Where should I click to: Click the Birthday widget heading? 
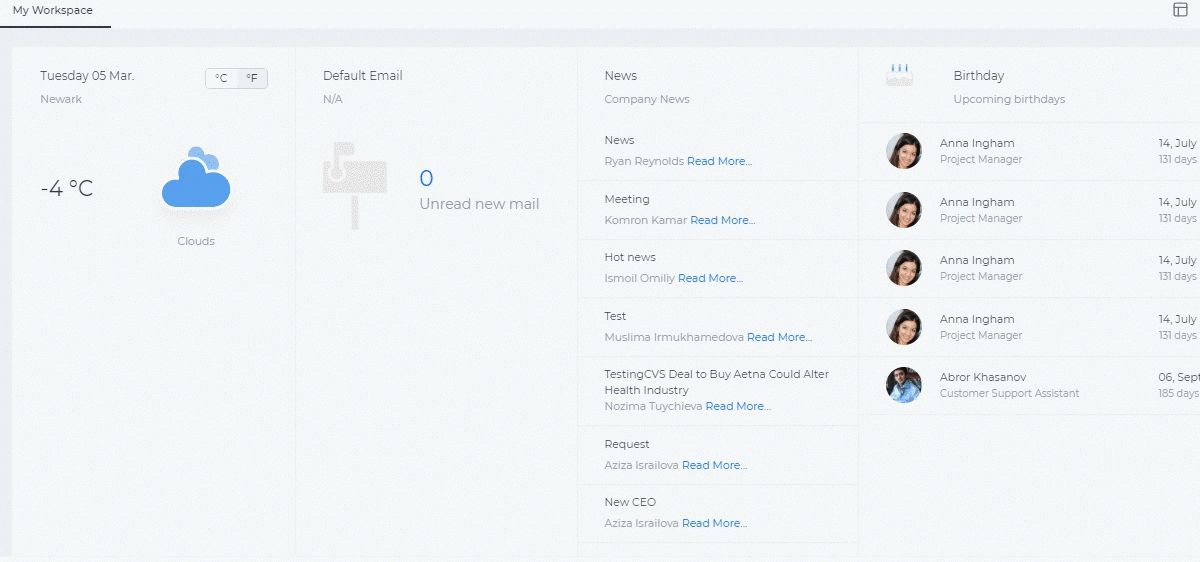click(x=979, y=76)
